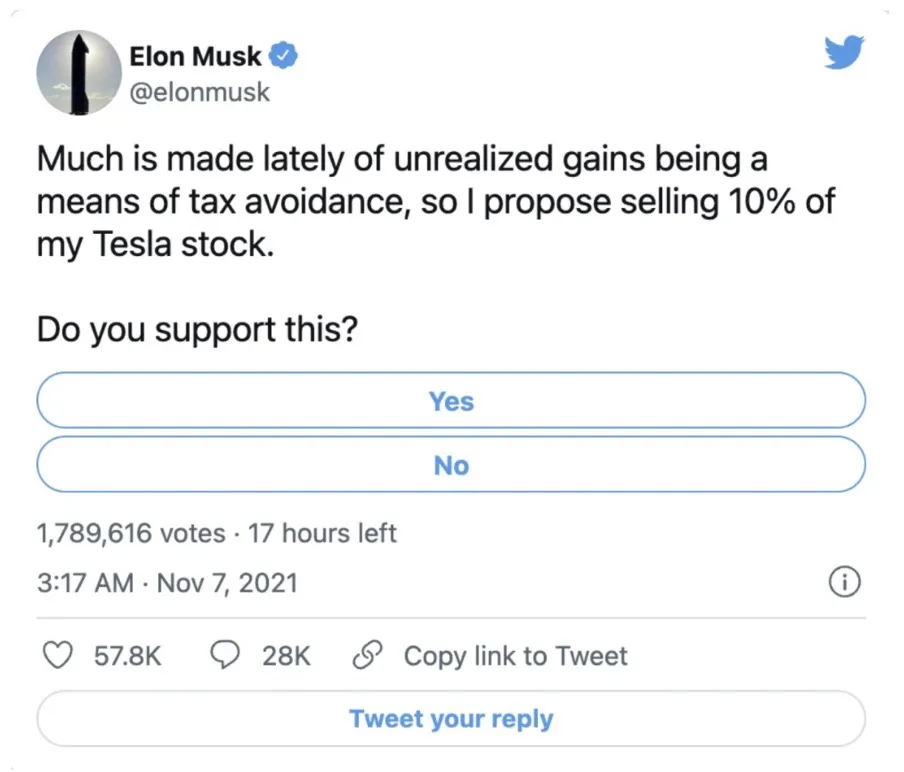Image resolution: width=904 pixels, height=772 pixels.
Task: Click the 57.8K likes count
Action: pyautogui.click(x=127, y=656)
